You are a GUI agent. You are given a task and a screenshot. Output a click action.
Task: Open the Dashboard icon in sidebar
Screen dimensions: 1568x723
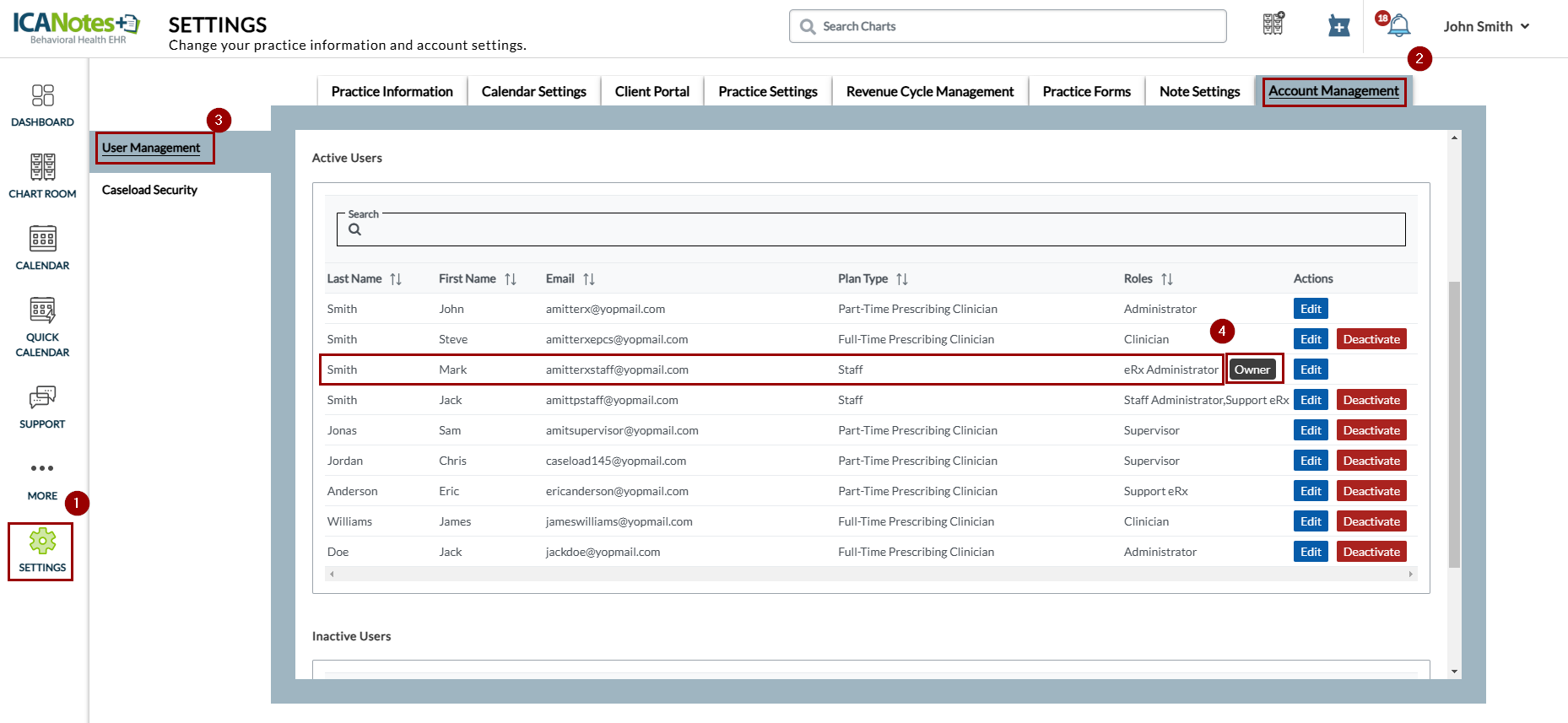pos(42,105)
